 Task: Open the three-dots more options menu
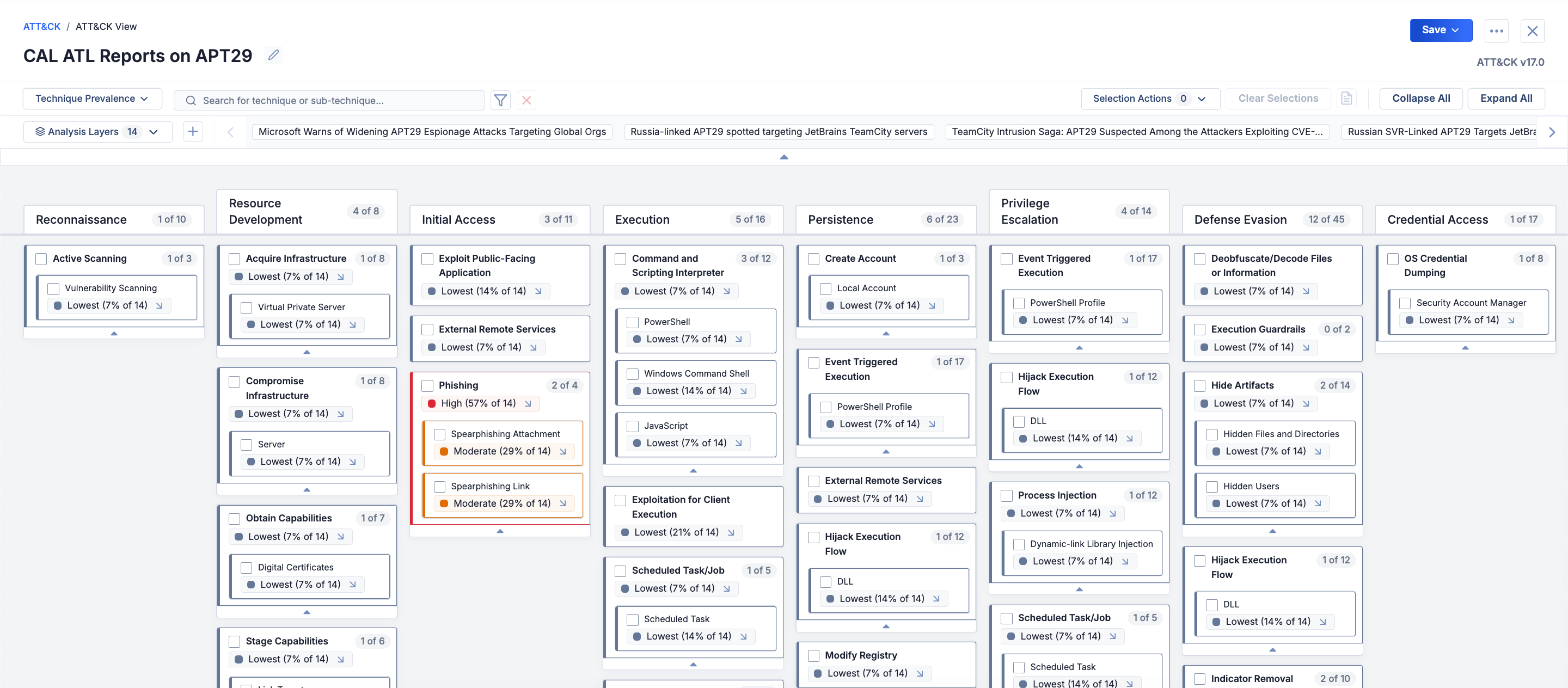pyautogui.click(x=1496, y=30)
